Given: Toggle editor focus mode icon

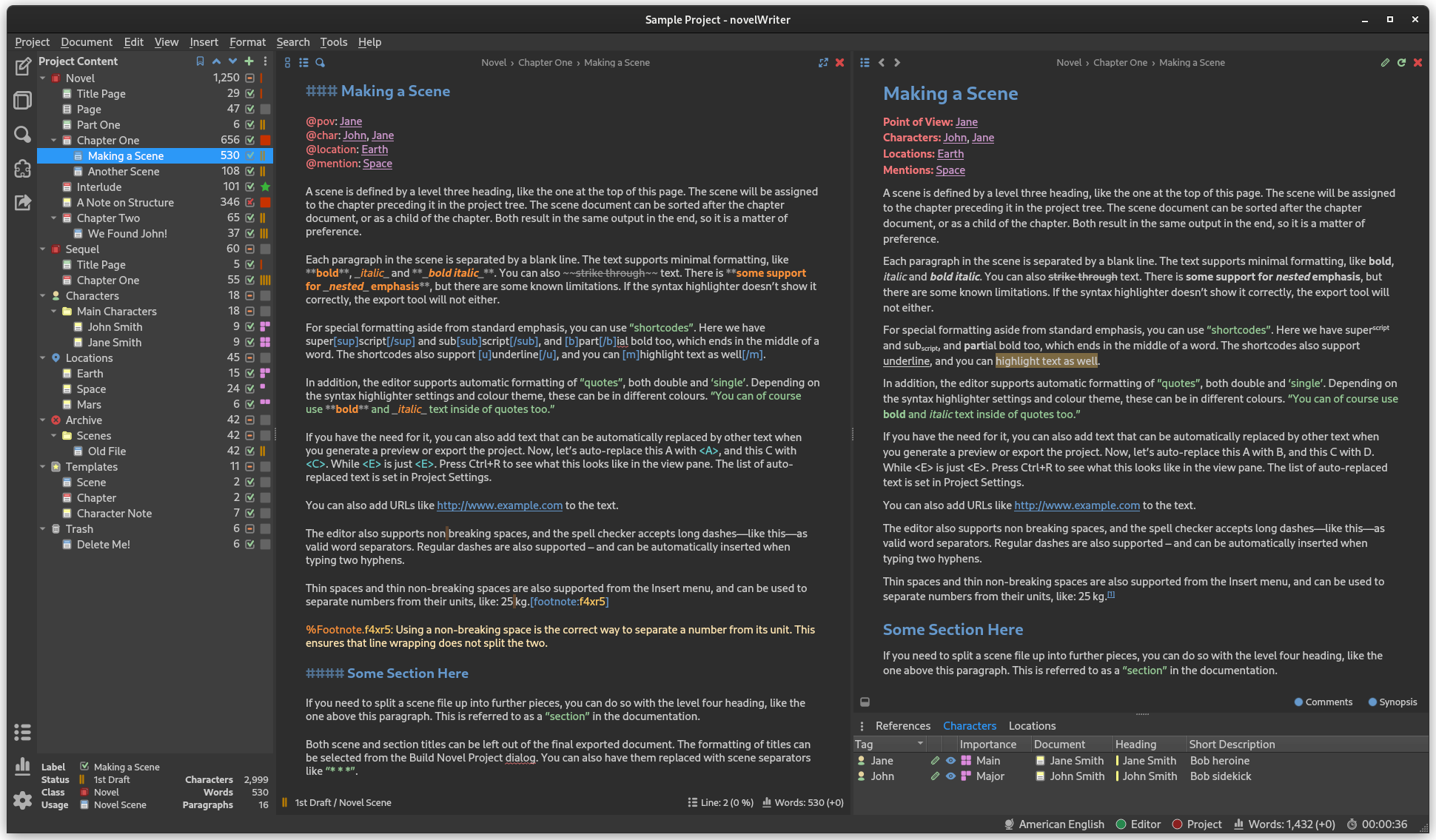Looking at the screenshot, I should click(823, 63).
